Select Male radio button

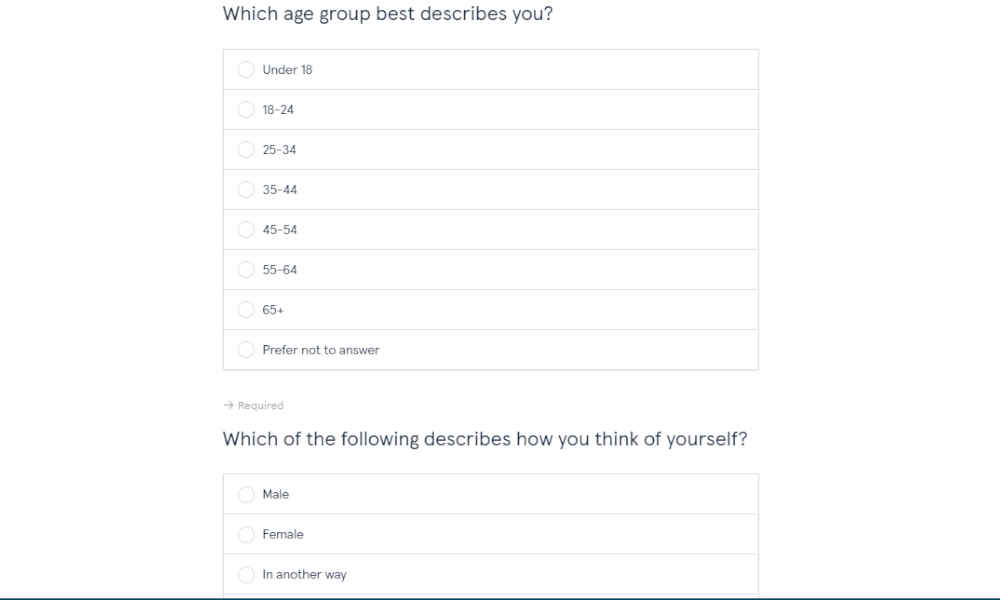tap(246, 494)
